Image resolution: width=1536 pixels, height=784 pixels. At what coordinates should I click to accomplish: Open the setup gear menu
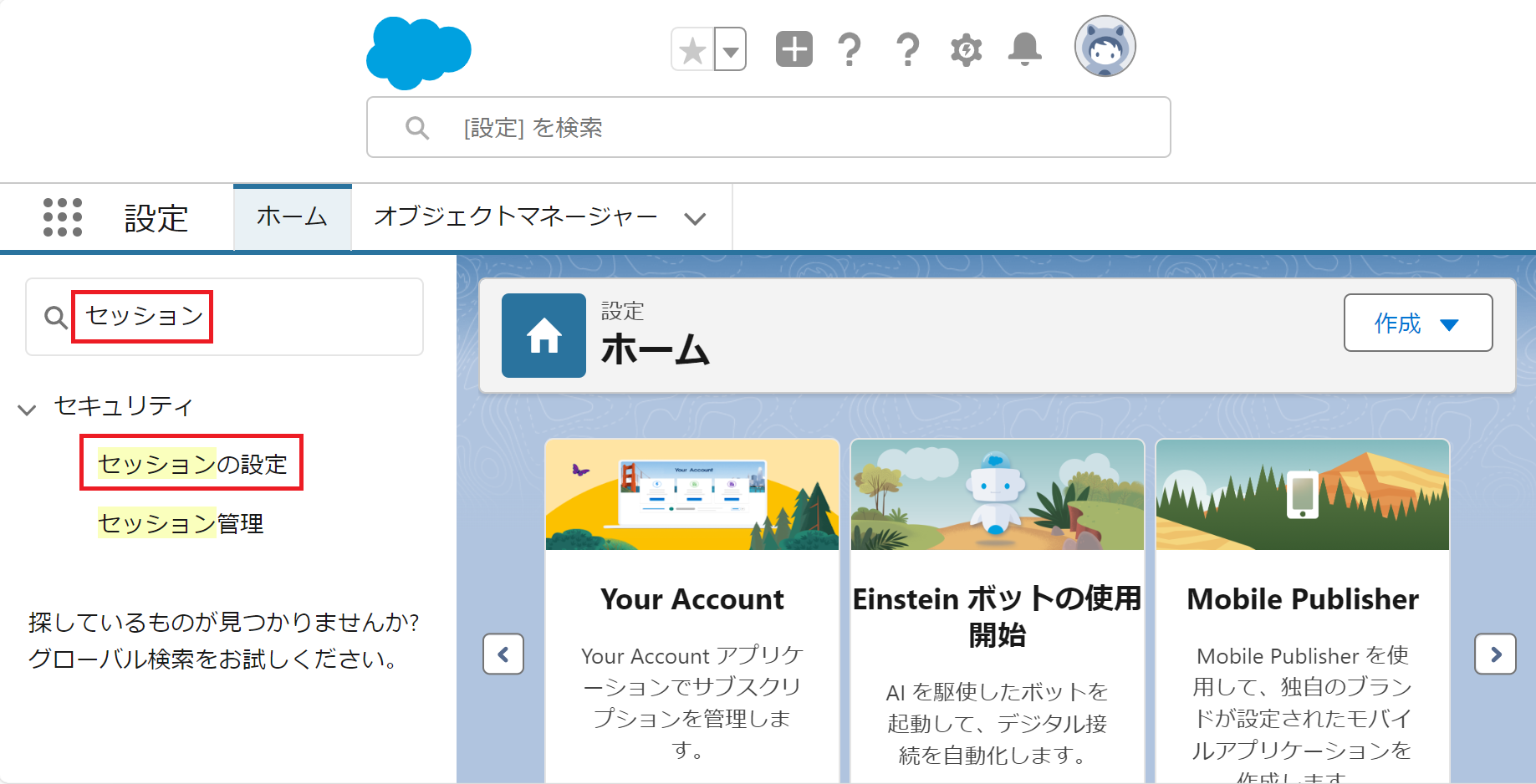[x=966, y=49]
